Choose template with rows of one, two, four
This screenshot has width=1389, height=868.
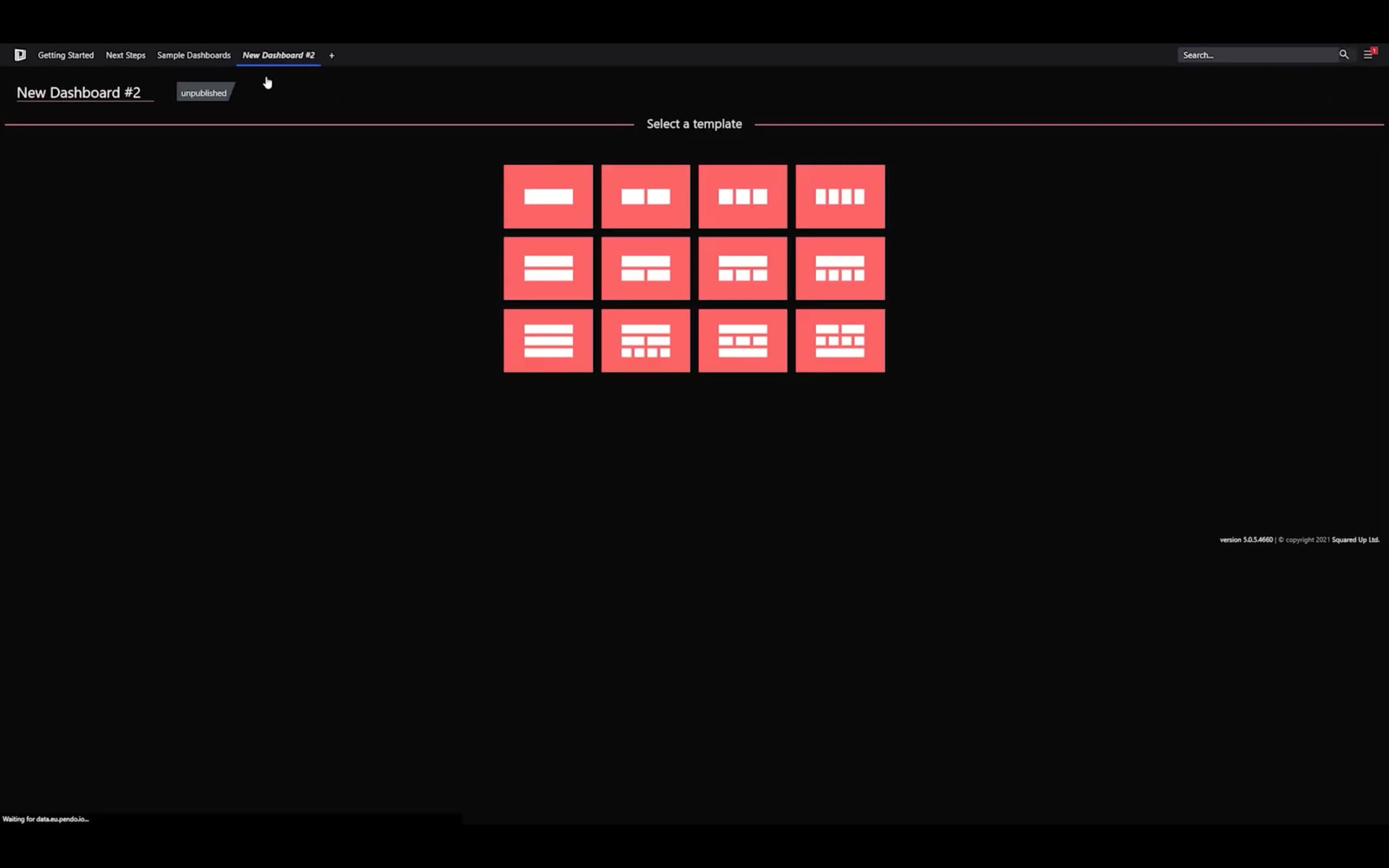tap(646, 341)
